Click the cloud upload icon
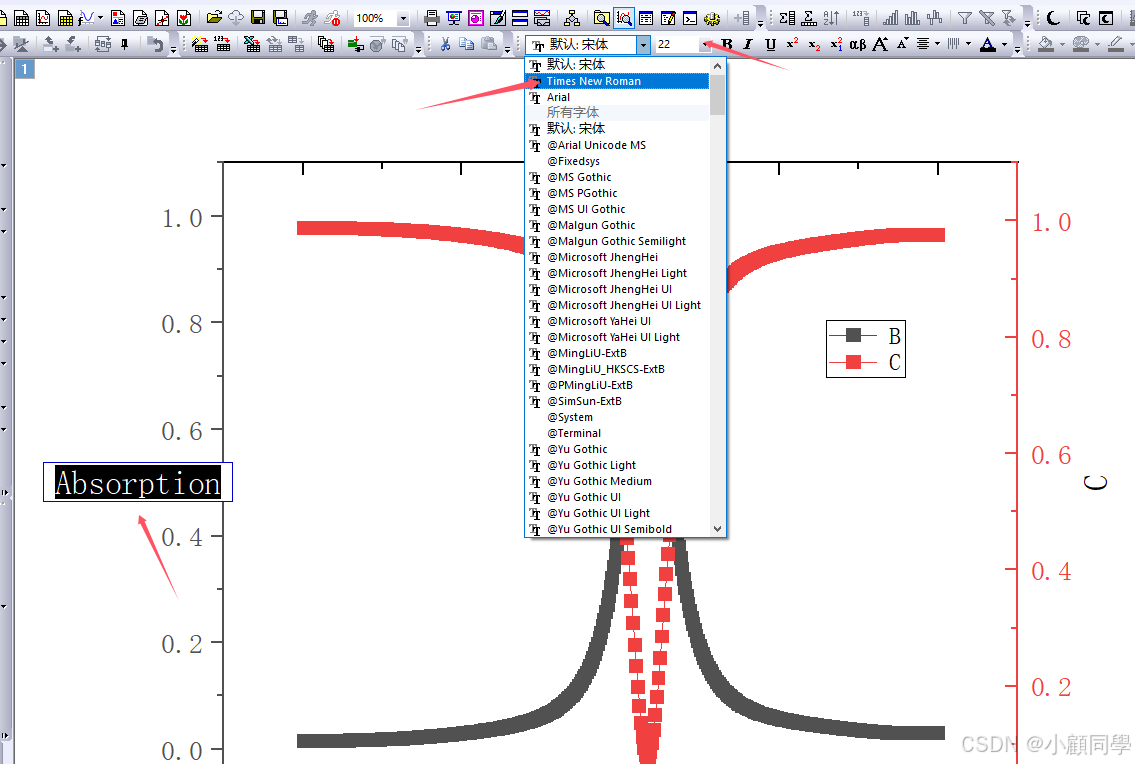The image size is (1135, 764). point(236,18)
